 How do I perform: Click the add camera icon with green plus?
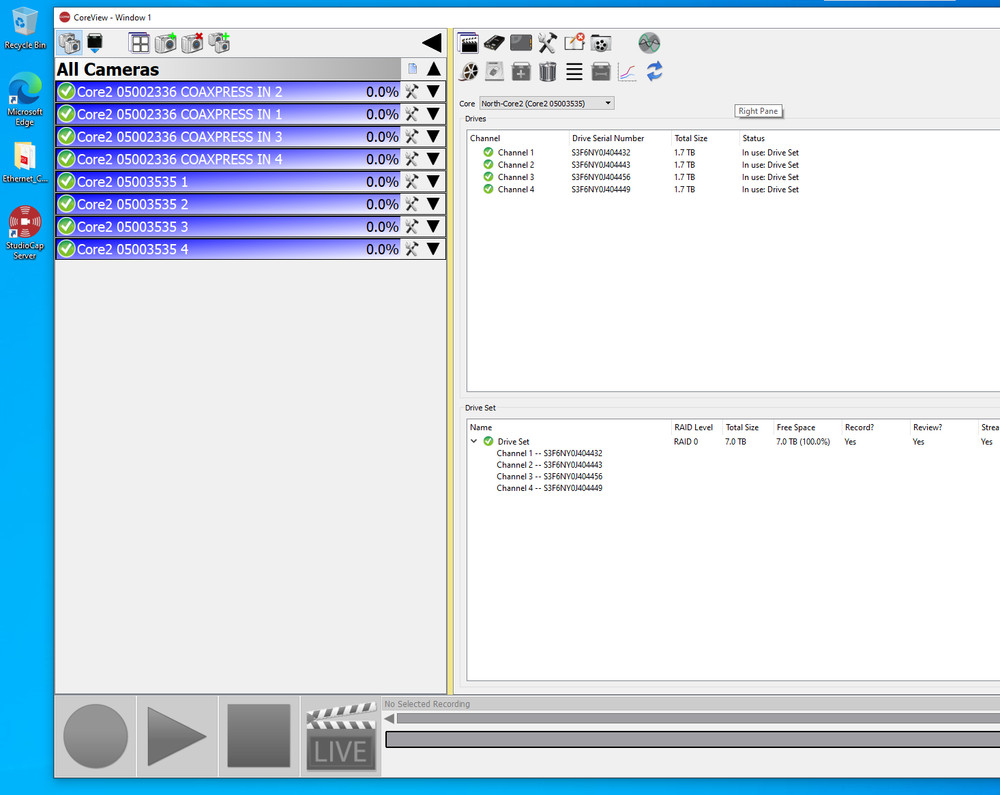pos(166,43)
